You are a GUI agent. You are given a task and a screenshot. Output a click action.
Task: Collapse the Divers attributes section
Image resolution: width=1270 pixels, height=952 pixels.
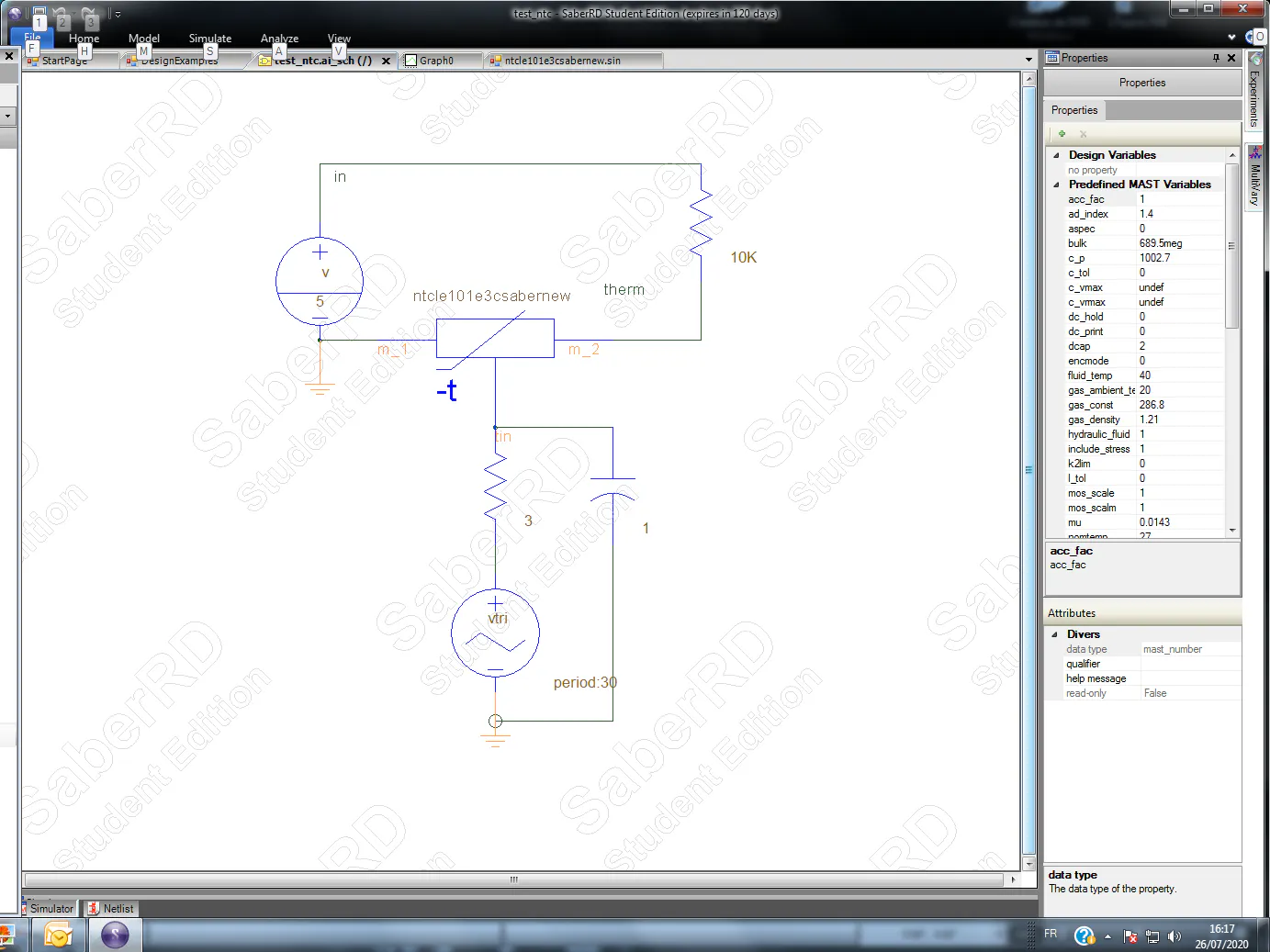1054,634
